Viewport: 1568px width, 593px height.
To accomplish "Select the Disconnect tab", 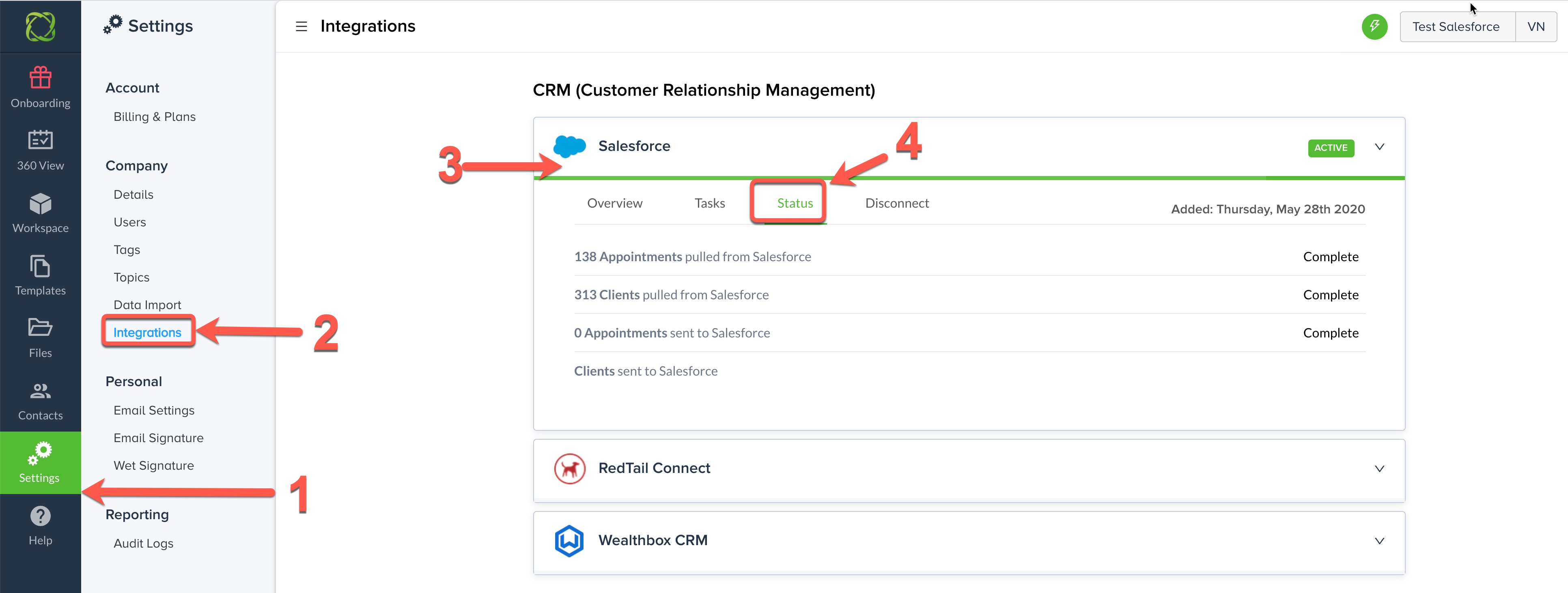I will [897, 203].
